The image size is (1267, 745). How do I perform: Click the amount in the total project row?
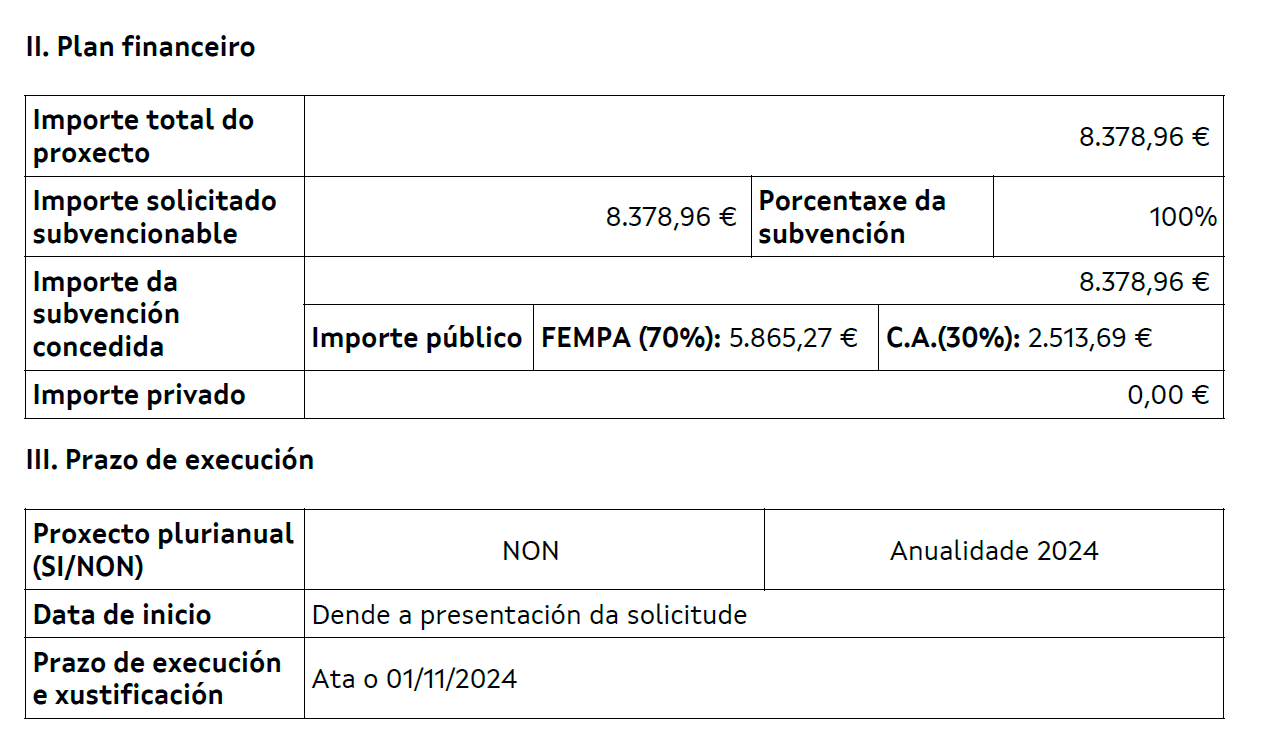[1143, 137]
